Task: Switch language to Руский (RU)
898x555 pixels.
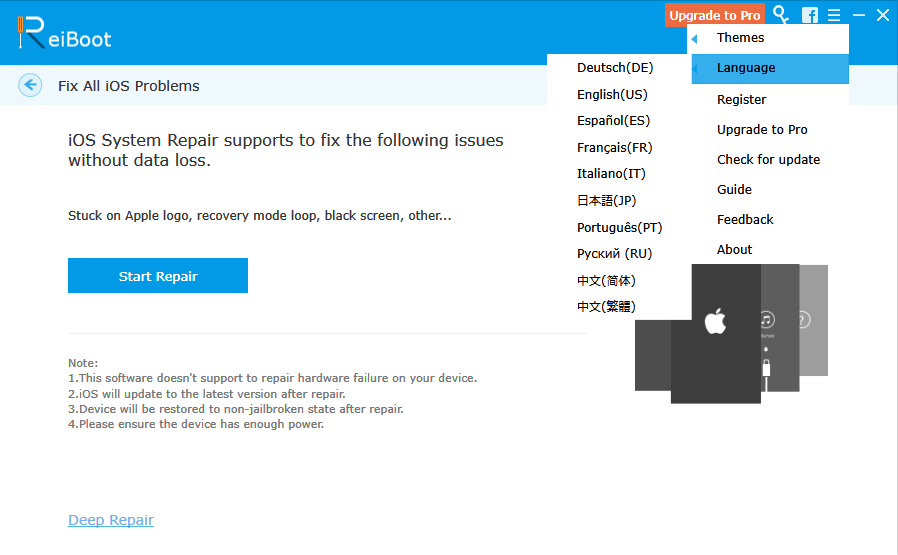Action: coord(615,254)
